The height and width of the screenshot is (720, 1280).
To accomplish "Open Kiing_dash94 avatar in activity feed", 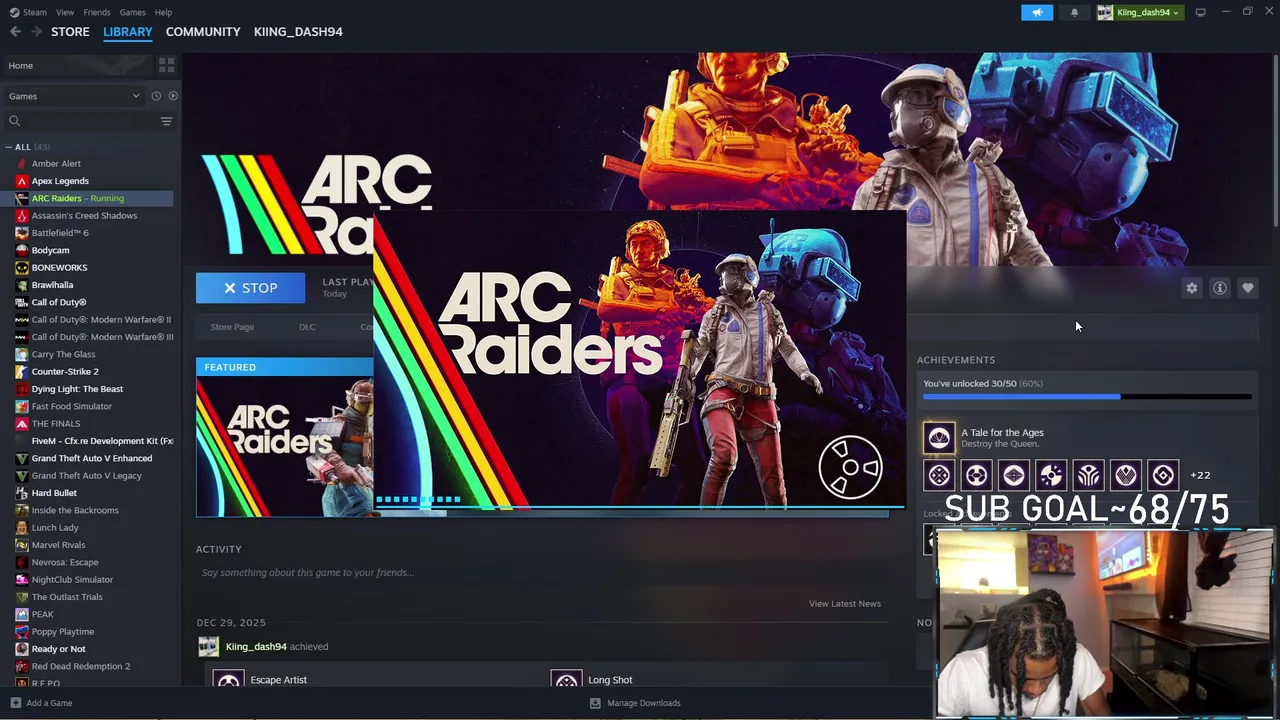I will coord(208,647).
